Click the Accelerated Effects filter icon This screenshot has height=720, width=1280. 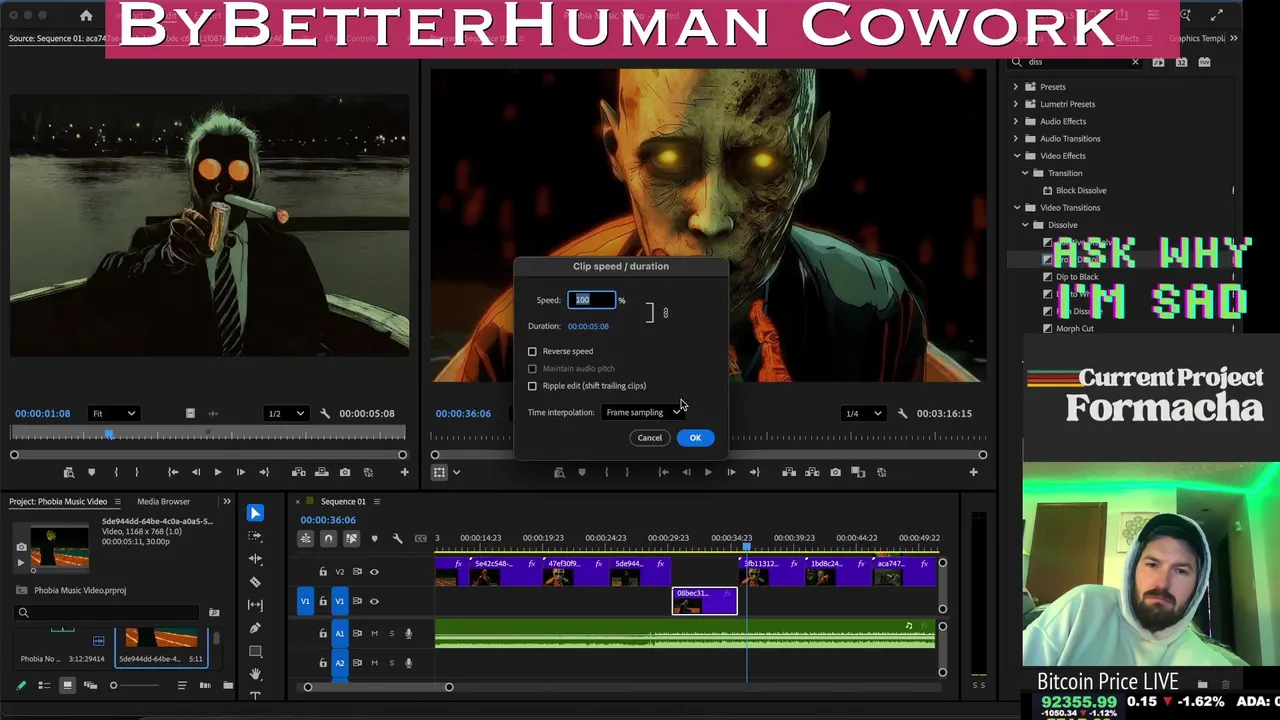pos(1158,62)
